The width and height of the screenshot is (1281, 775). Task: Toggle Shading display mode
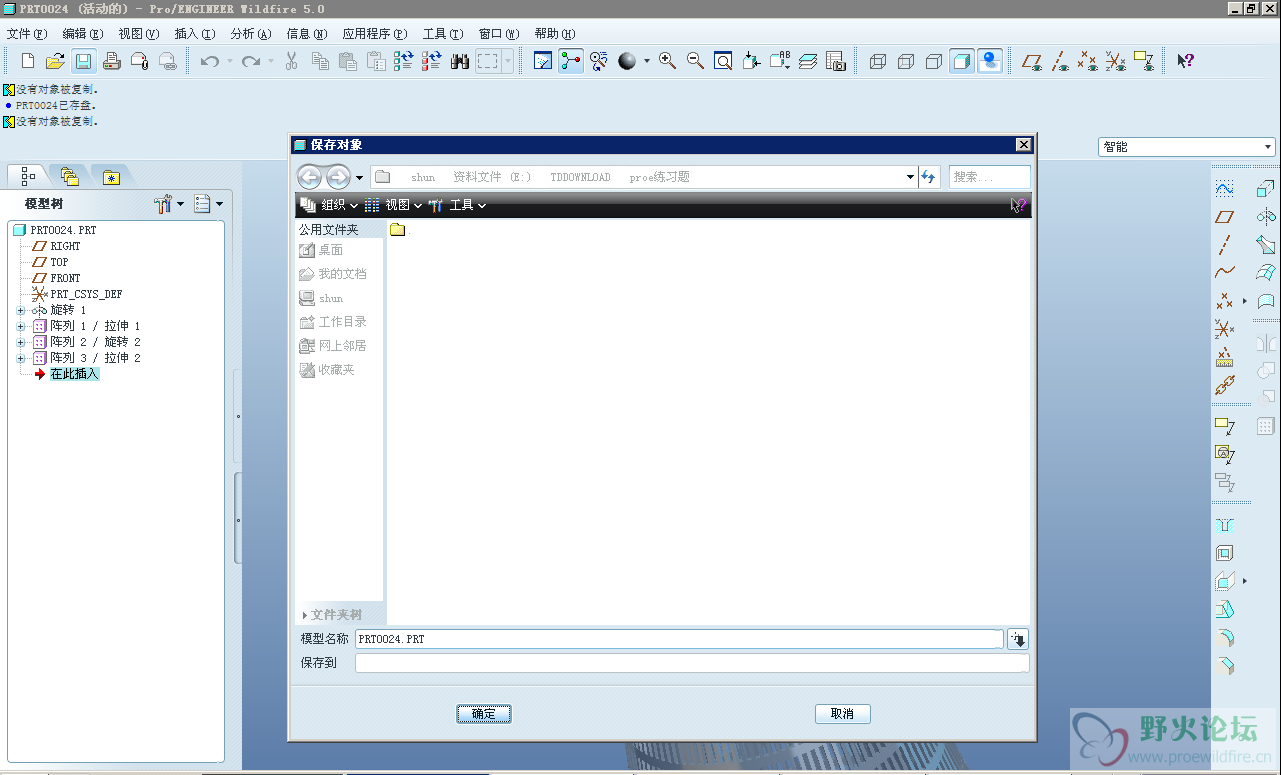pyautogui.click(x=962, y=61)
